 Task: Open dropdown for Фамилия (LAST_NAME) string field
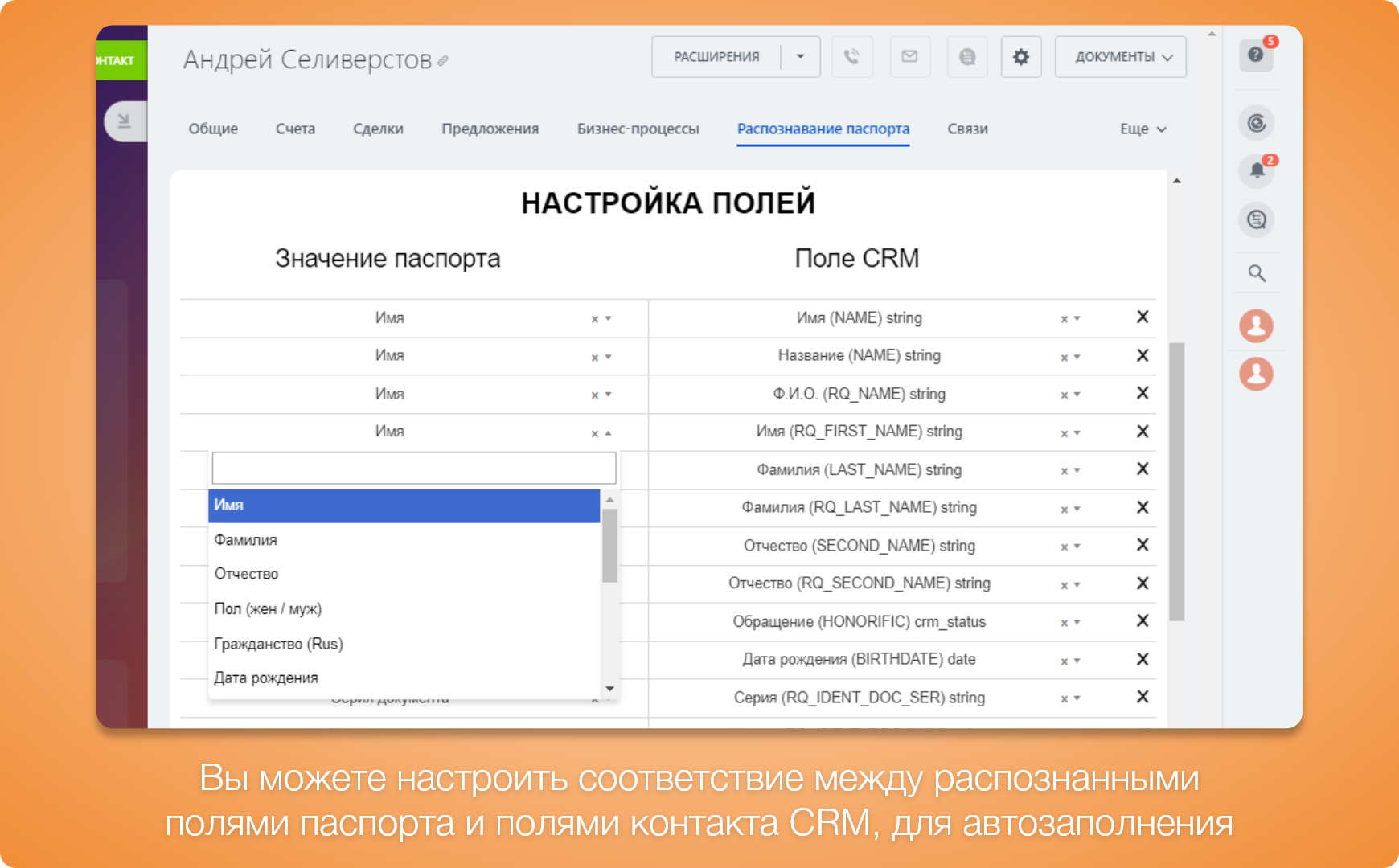tap(1077, 471)
